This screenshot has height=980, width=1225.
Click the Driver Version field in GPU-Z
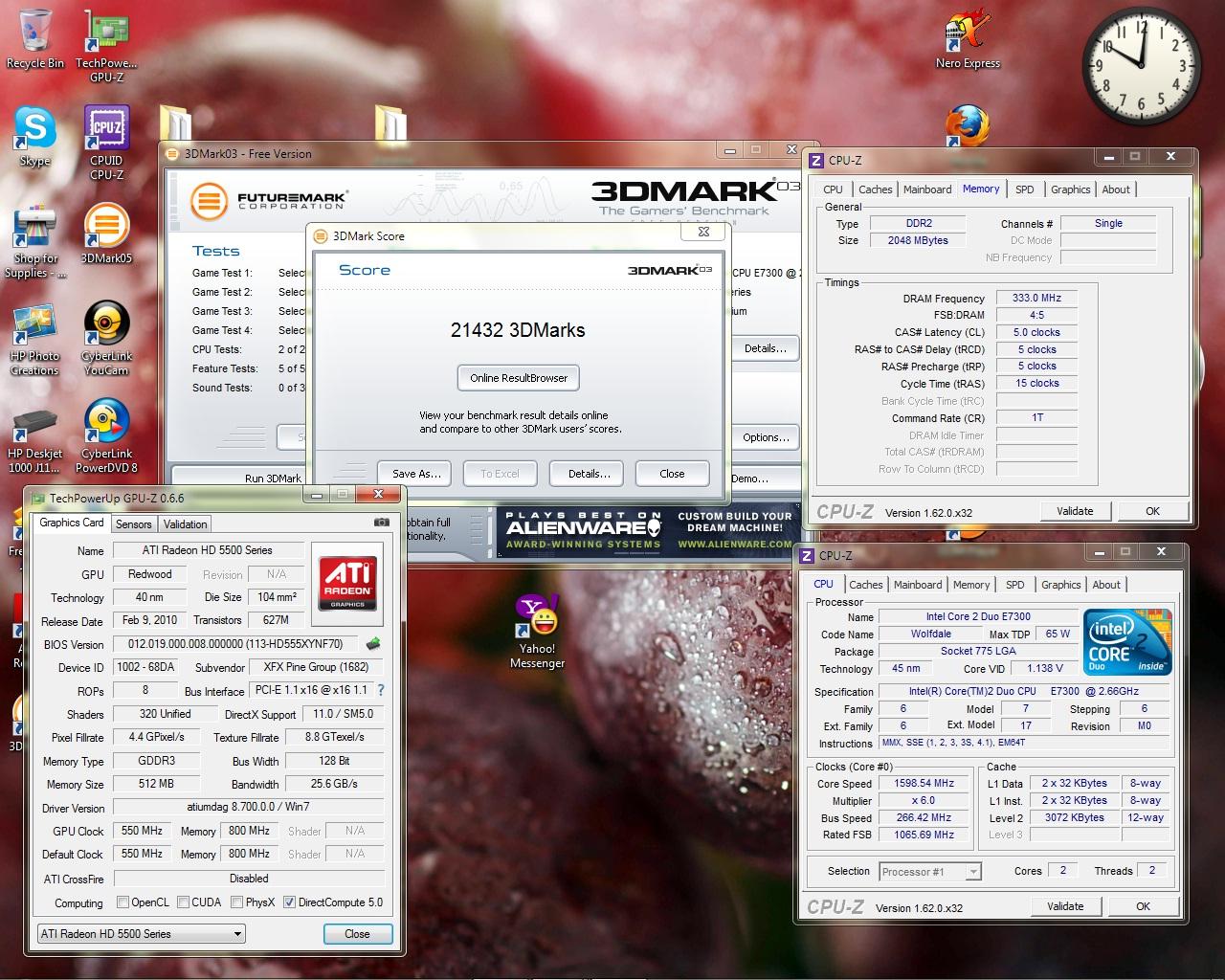coord(249,807)
